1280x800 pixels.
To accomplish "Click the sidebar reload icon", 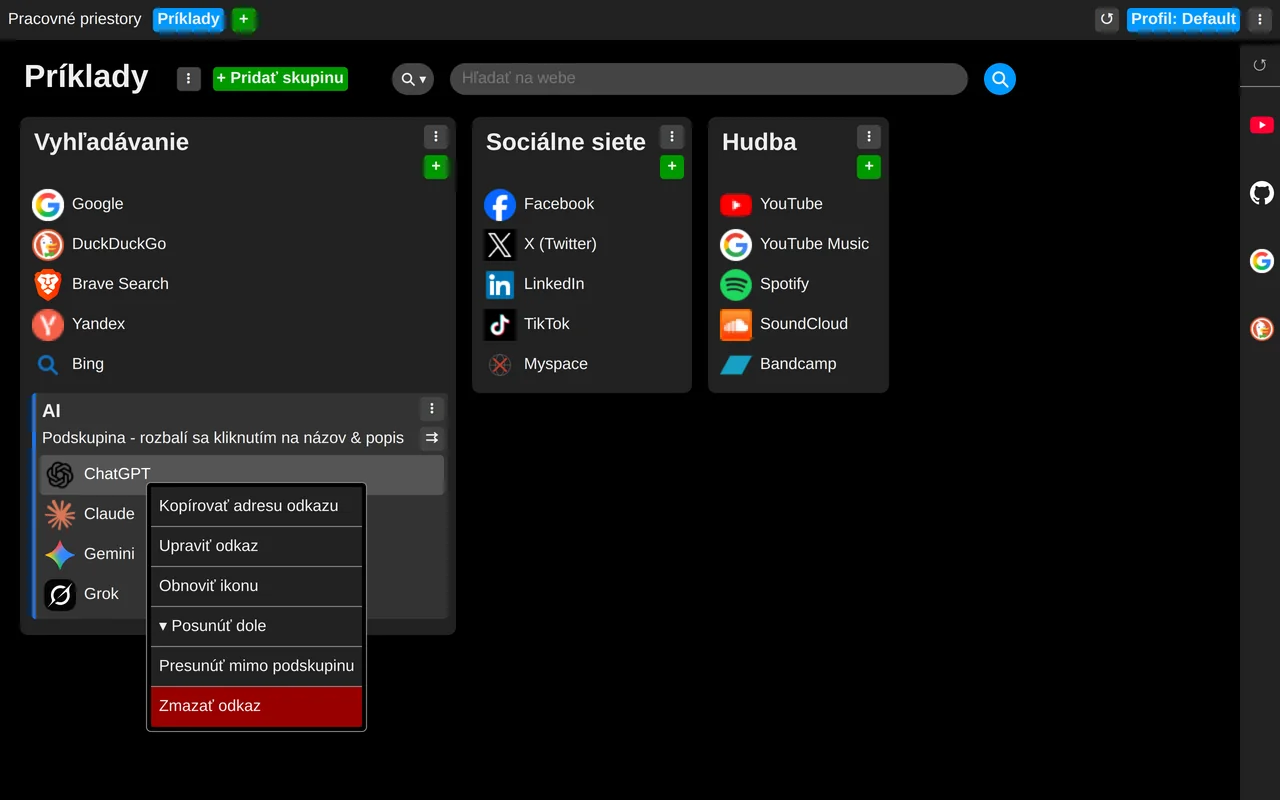I will tap(1260, 65).
